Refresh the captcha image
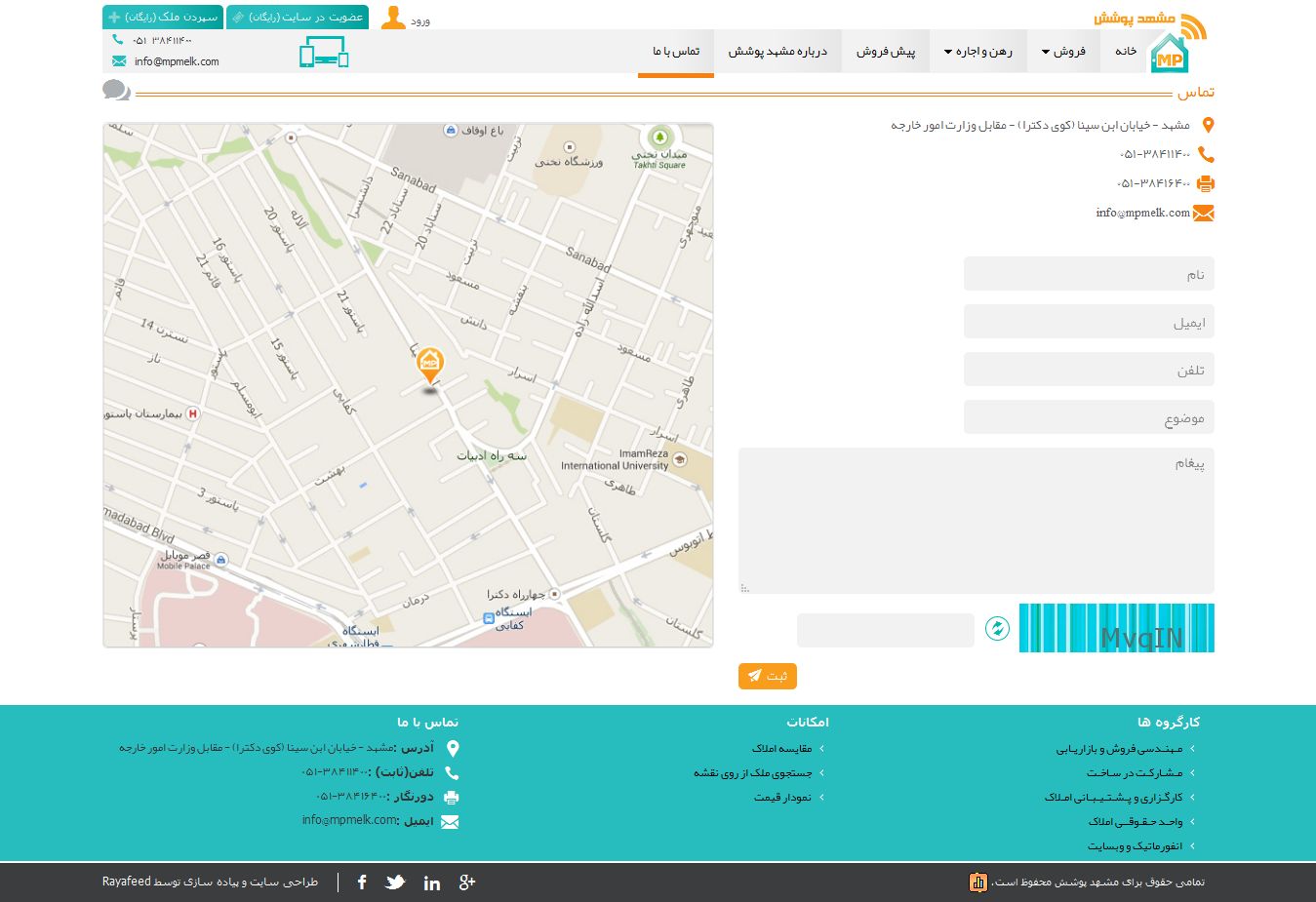The width and height of the screenshot is (1316, 902). coord(997,629)
